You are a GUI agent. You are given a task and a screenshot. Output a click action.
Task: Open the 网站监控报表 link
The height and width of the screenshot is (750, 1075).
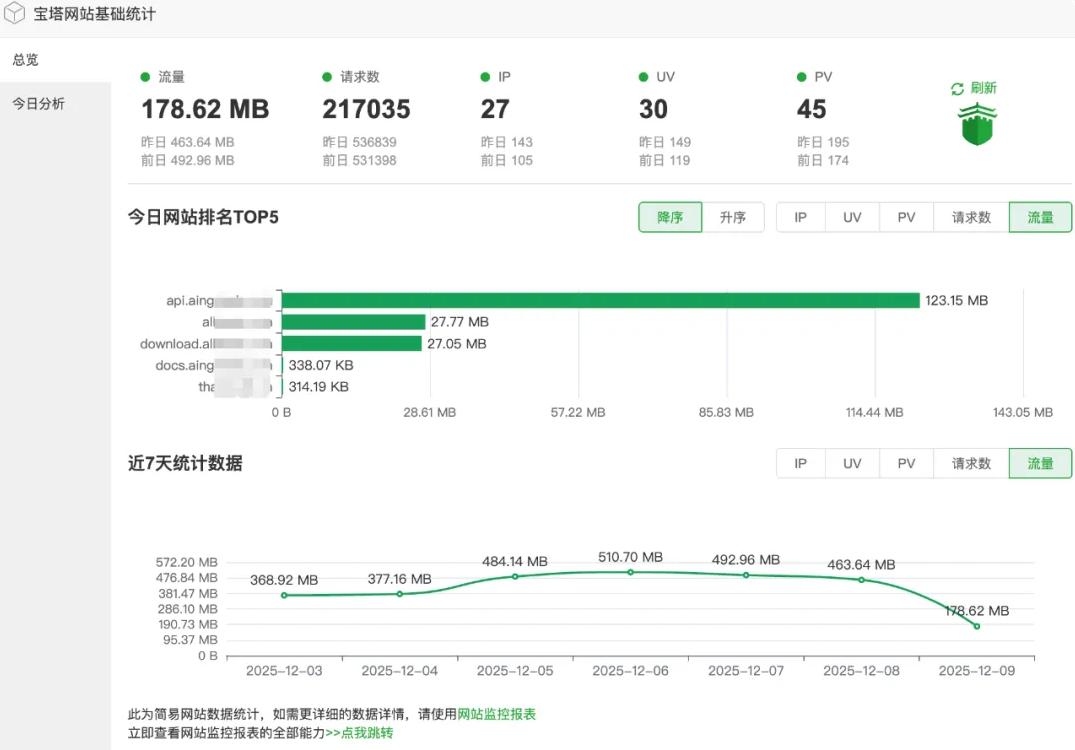496,714
